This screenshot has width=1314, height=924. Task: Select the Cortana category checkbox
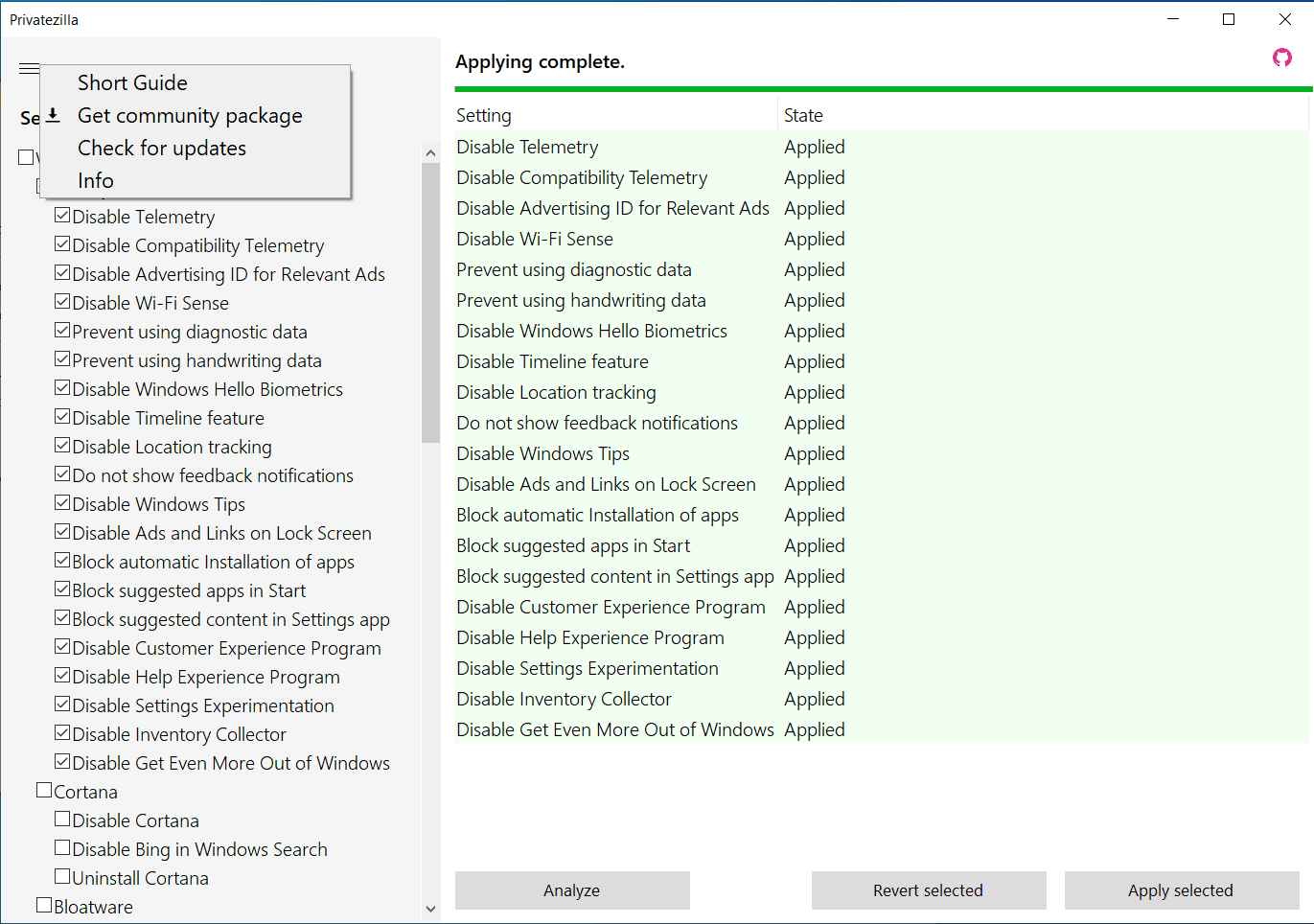tap(44, 791)
